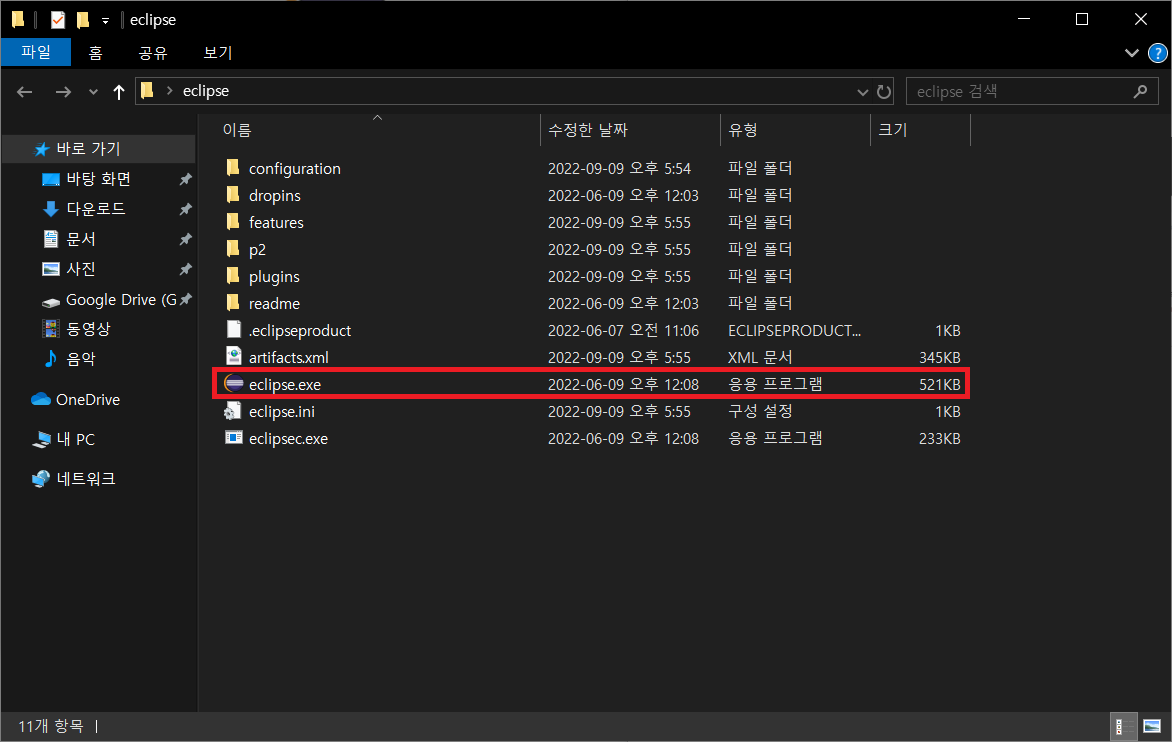The image size is (1172, 742).
Task: Switch to large icons view layout
Action: (1152, 726)
